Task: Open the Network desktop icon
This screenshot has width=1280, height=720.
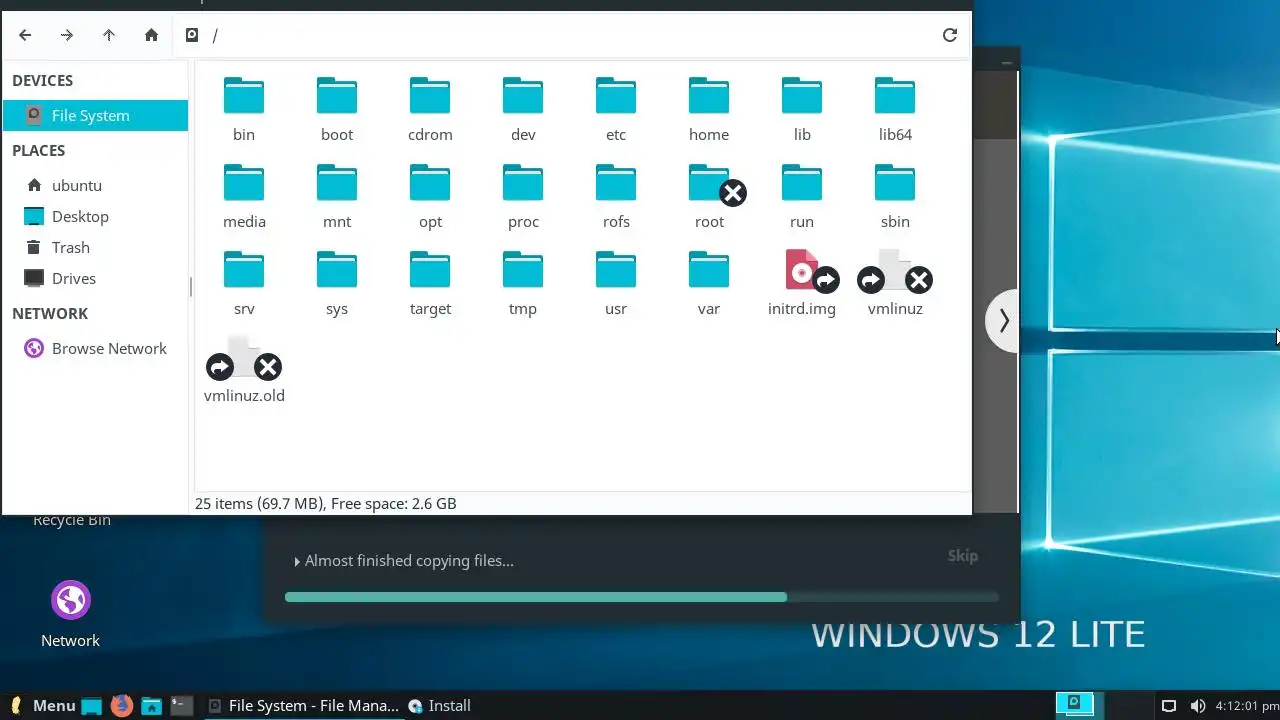Action: [x=70, y=614]
